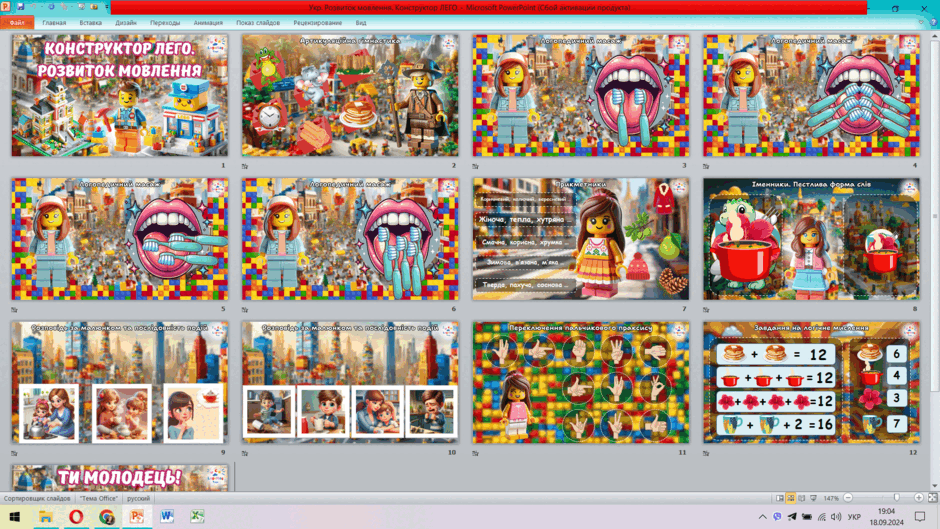Image resolution: width=940 pixels, height=529 pixels.
Task: Start the slide show from status bar icon
Action: (814, 498)
